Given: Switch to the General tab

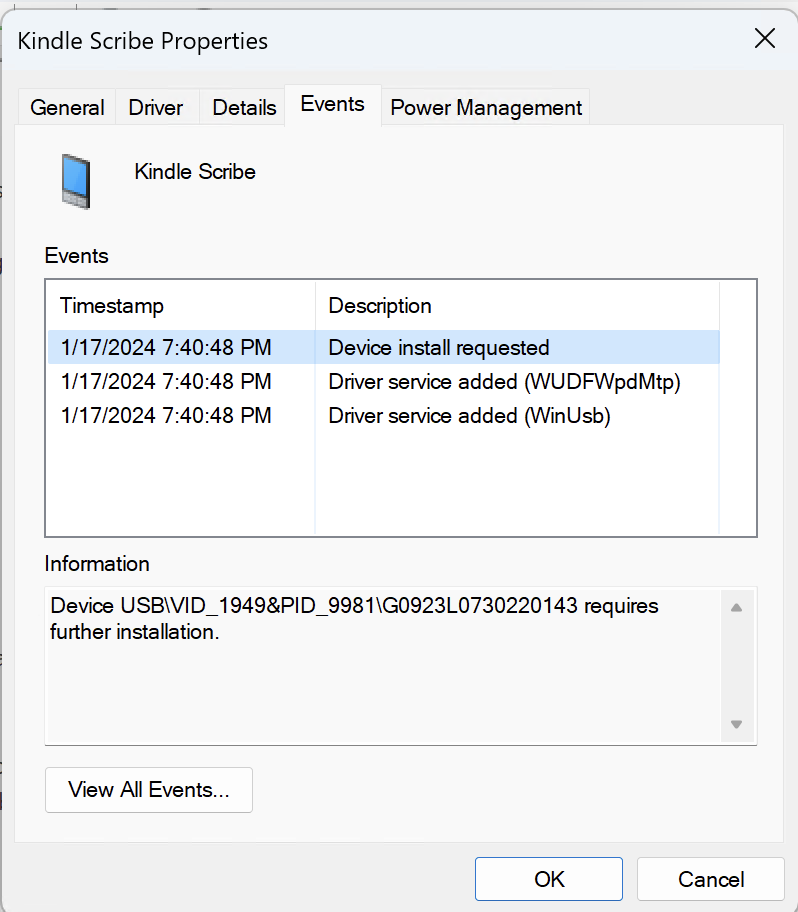Looking at the screenshot, I should click(67, 108).
